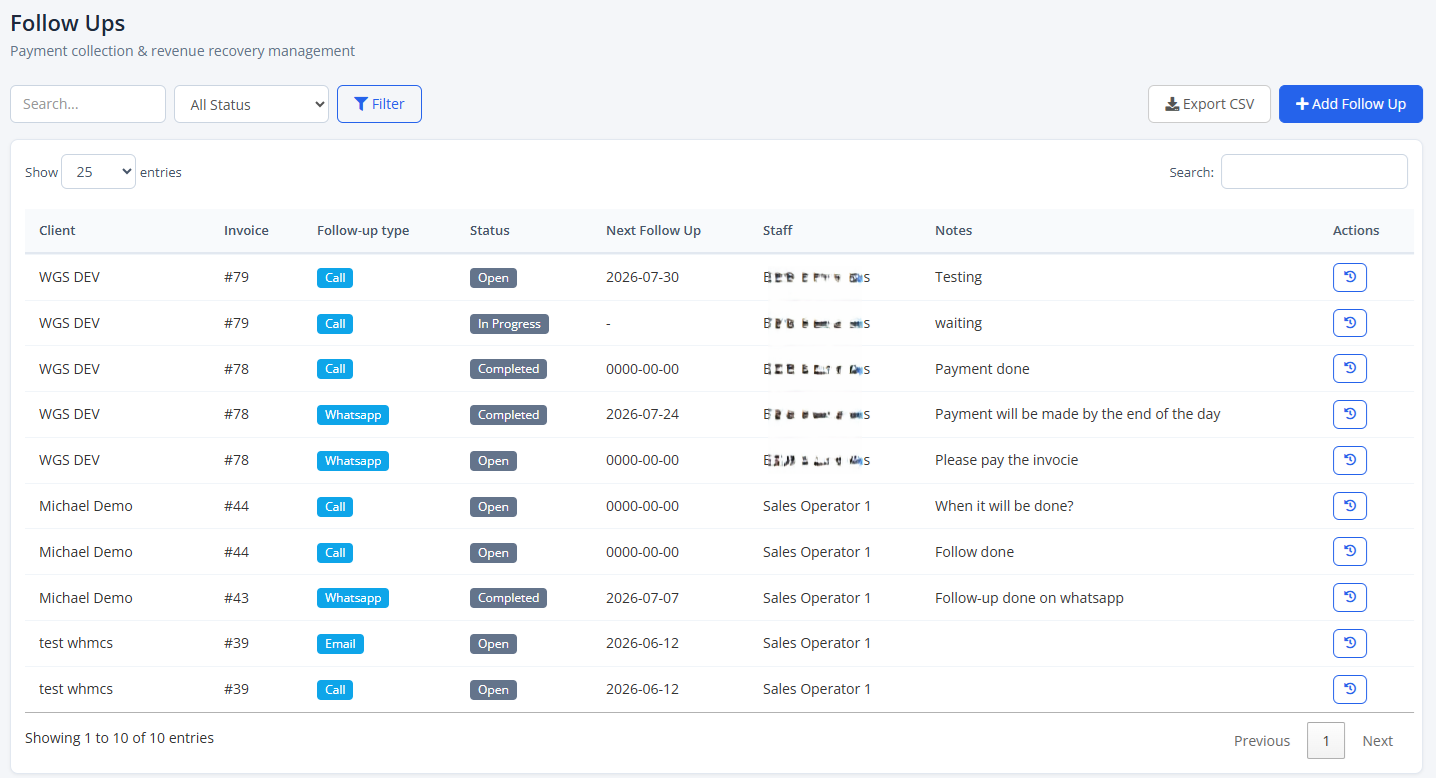Select page 1 in pagination
The width and height of the screenshot is (1436, 778).
[1326, 741]
